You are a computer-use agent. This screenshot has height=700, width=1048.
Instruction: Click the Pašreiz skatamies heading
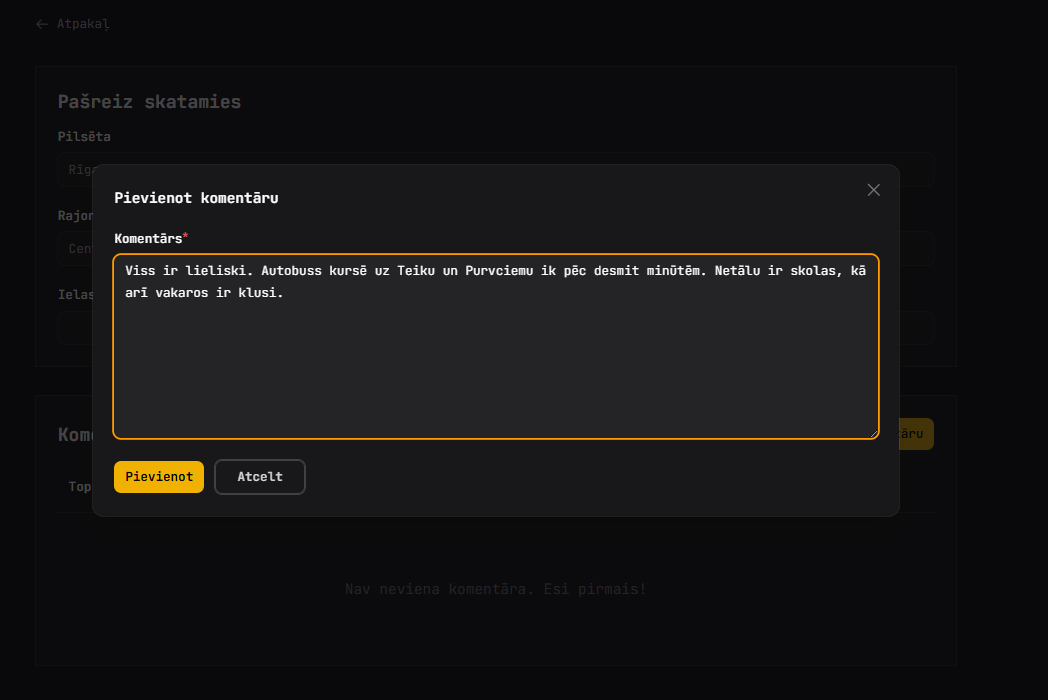149,102
